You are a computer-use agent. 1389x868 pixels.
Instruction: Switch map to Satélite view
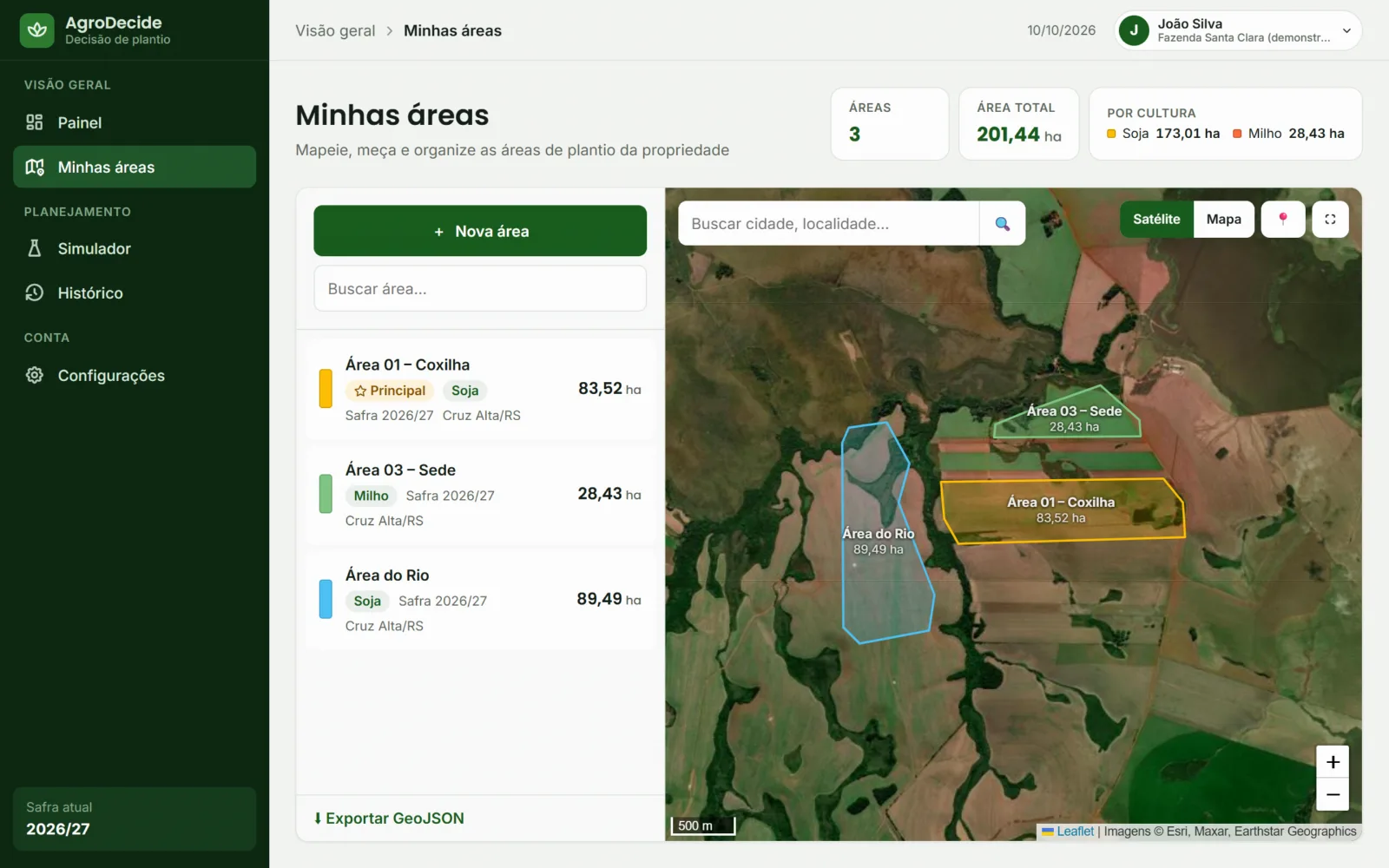click(x=1156, y=220)
